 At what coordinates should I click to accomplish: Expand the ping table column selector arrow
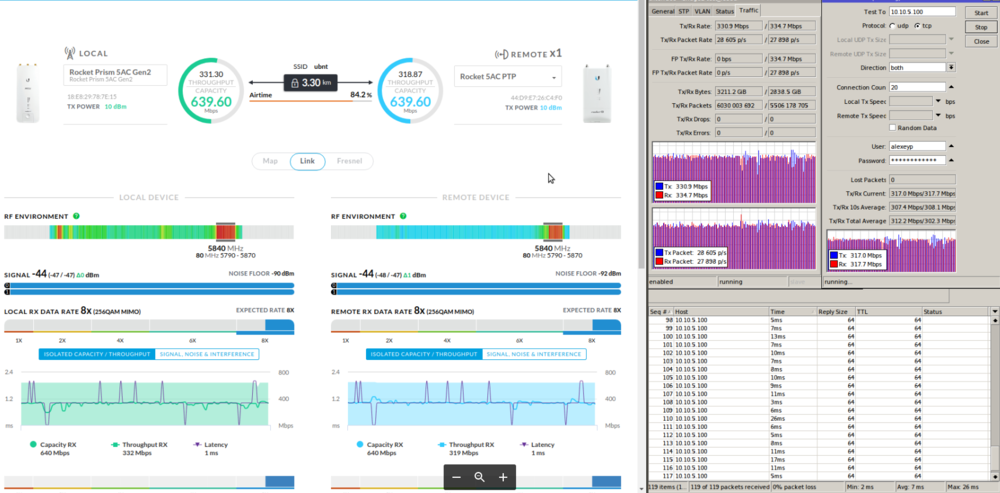994,312
